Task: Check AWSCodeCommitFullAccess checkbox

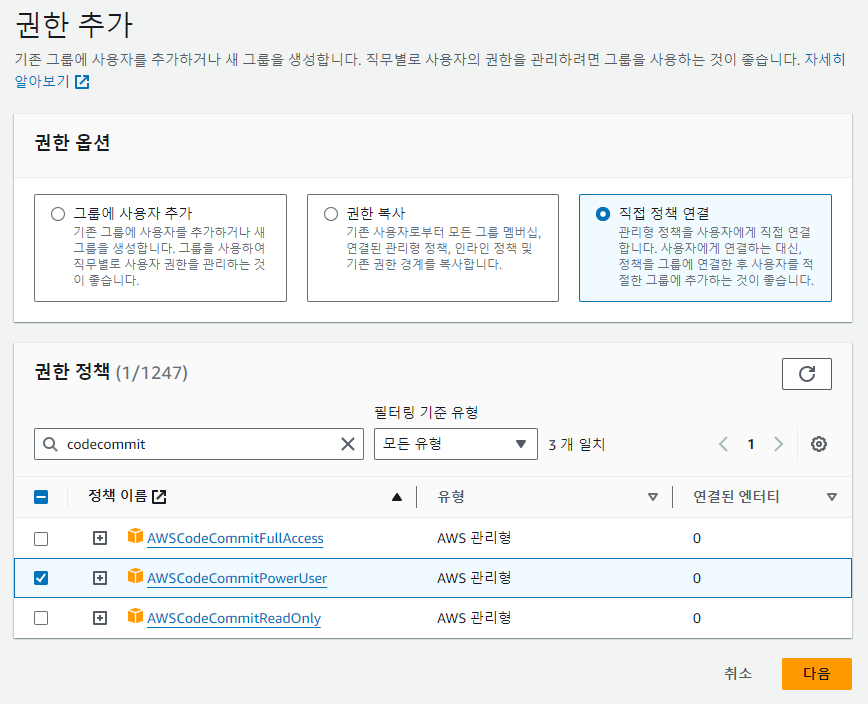Action: [41, 539]
